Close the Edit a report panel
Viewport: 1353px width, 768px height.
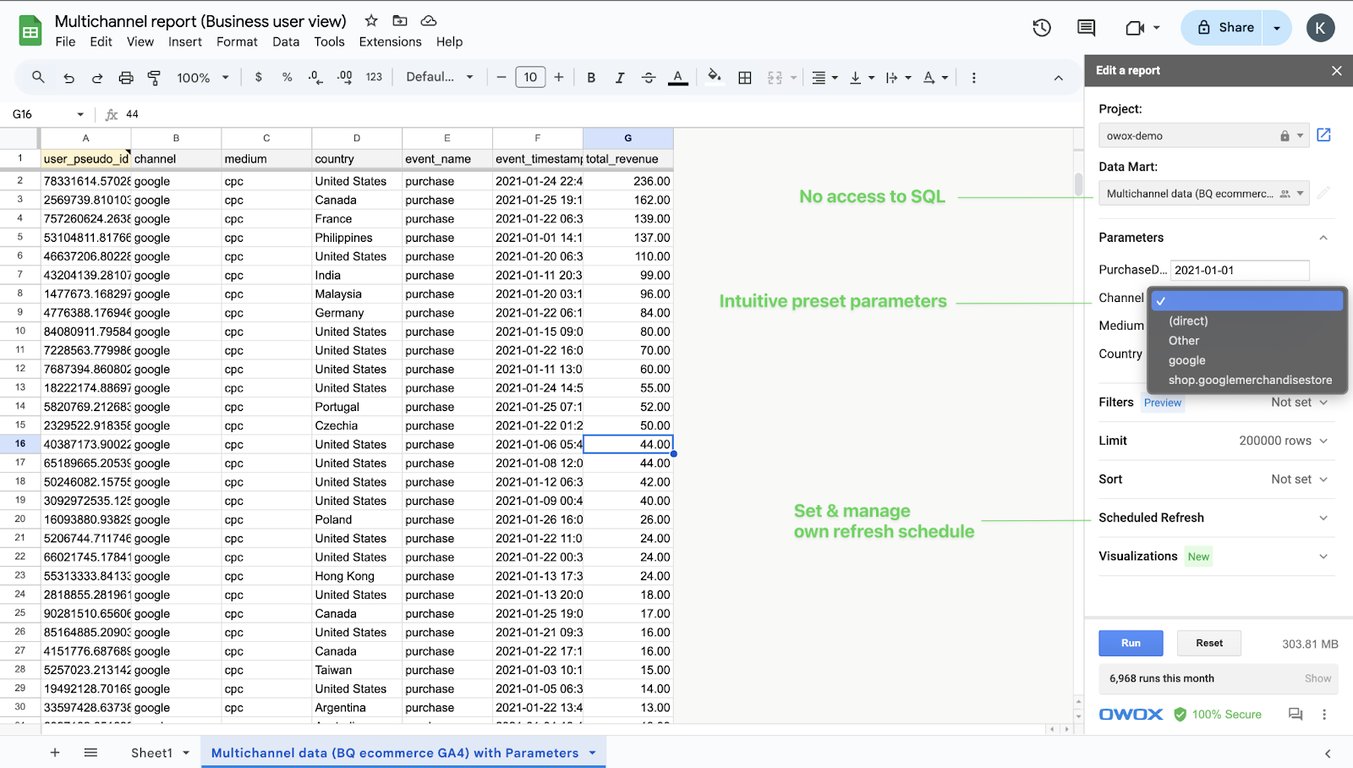pyautogui.click(x=1336, y=70)
